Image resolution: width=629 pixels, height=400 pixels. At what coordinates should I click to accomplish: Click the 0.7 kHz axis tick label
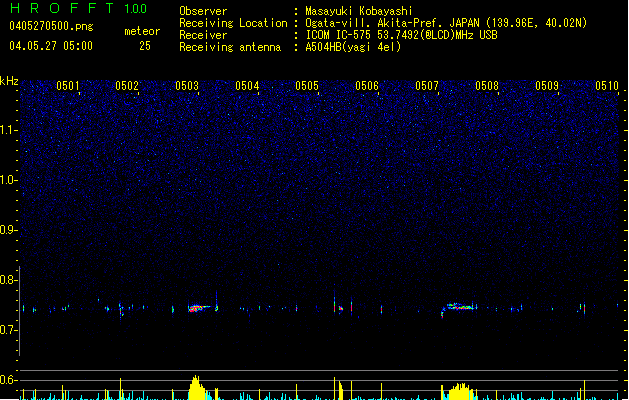(8, 330)
